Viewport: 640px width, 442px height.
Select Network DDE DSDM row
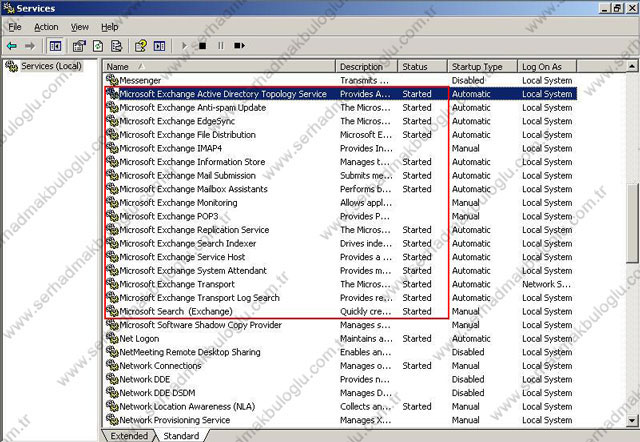click(x=340, y=393)
